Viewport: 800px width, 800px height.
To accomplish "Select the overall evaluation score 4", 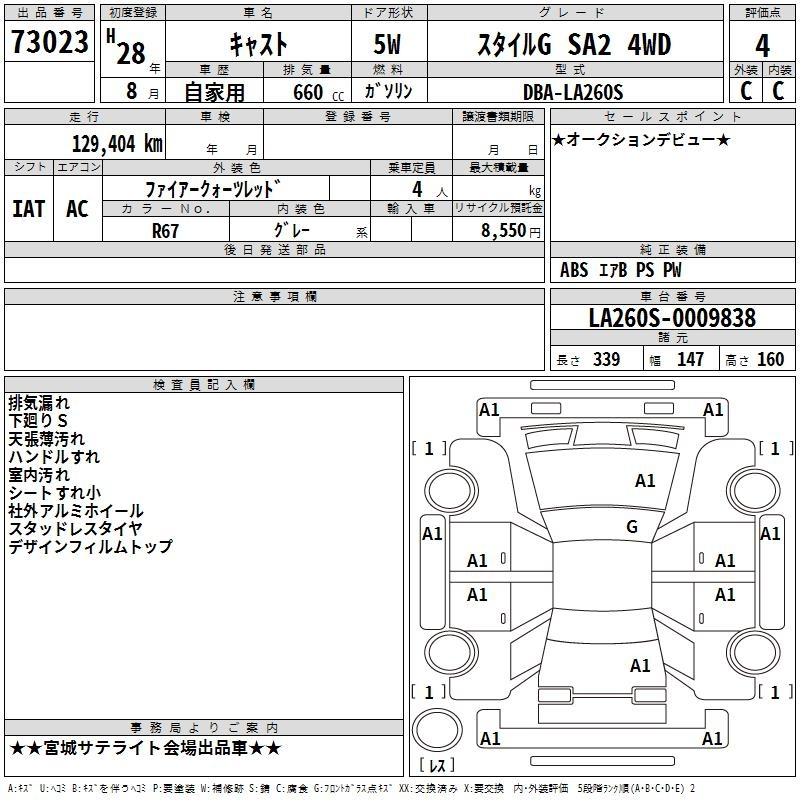I will coord(762,45).
